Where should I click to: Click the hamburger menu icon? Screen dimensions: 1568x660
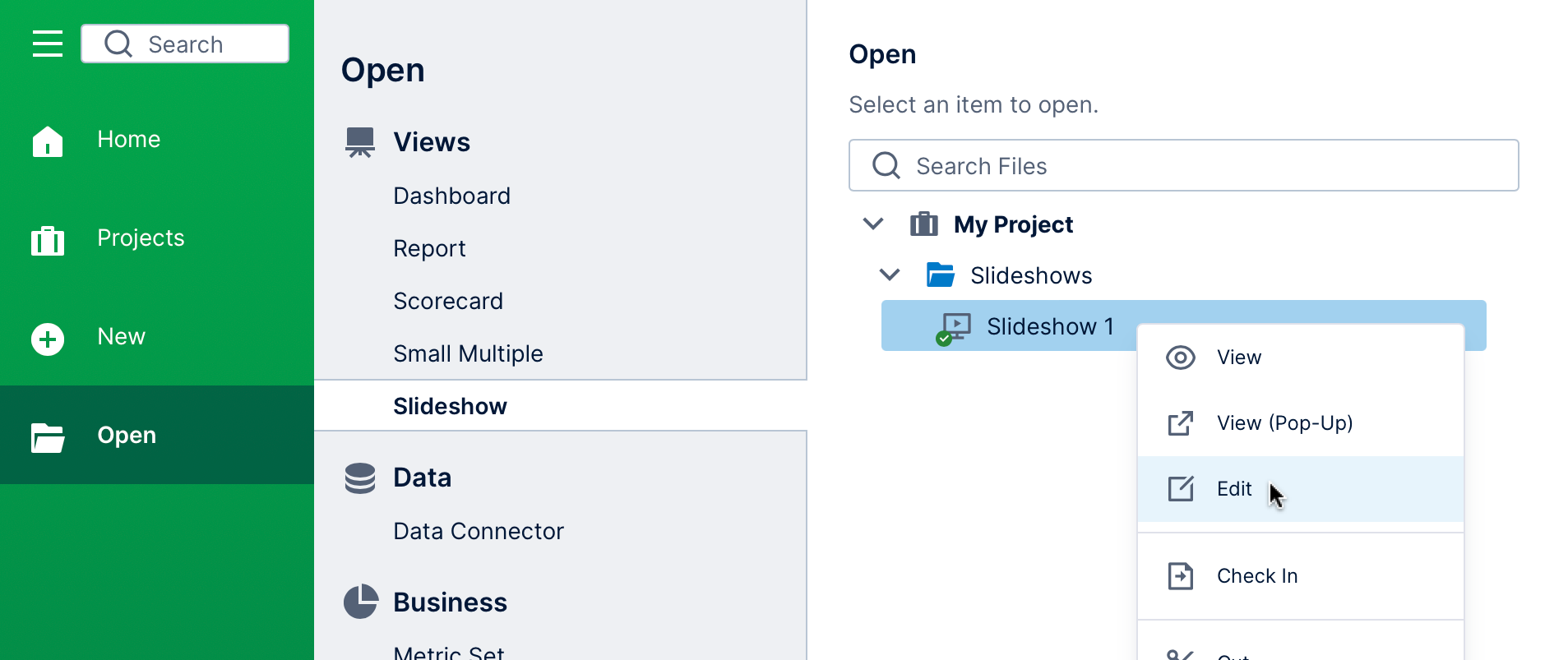pyautogui.click(x=48, y=44)
